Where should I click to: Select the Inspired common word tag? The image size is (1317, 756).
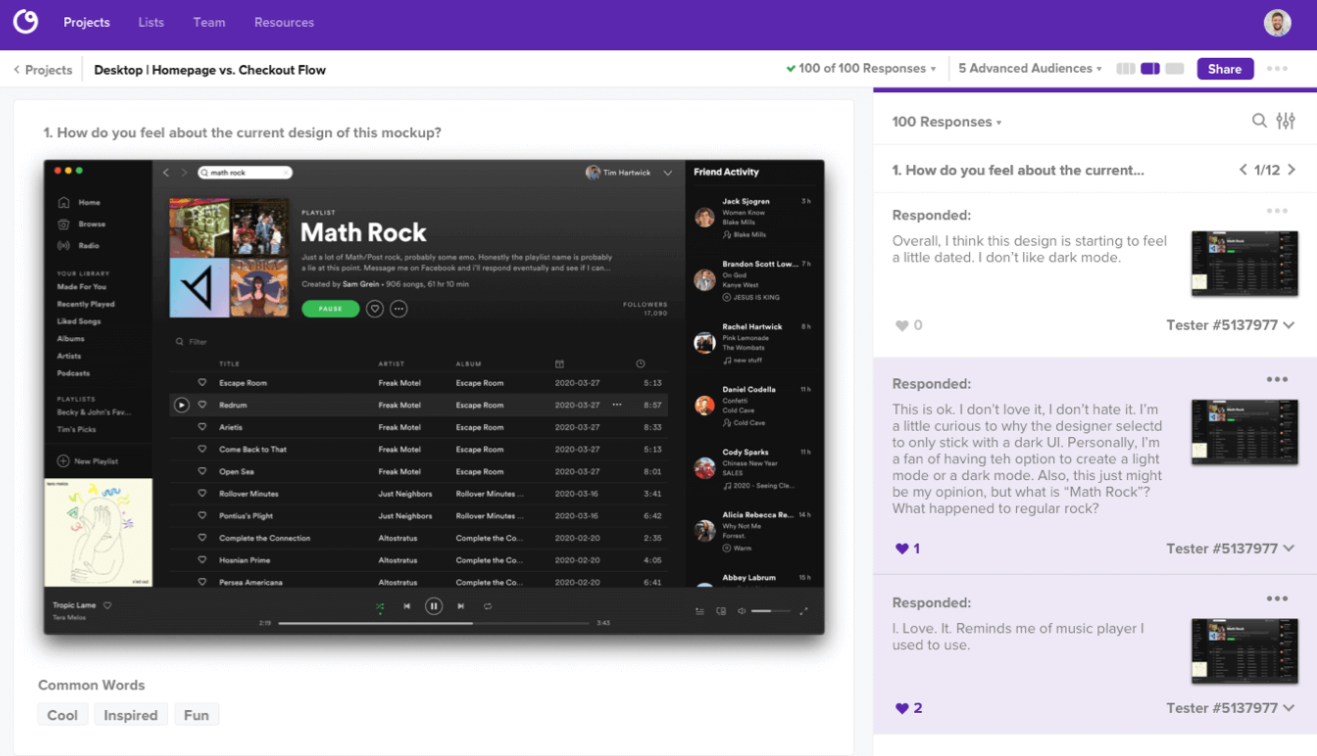tap(131, 715)
